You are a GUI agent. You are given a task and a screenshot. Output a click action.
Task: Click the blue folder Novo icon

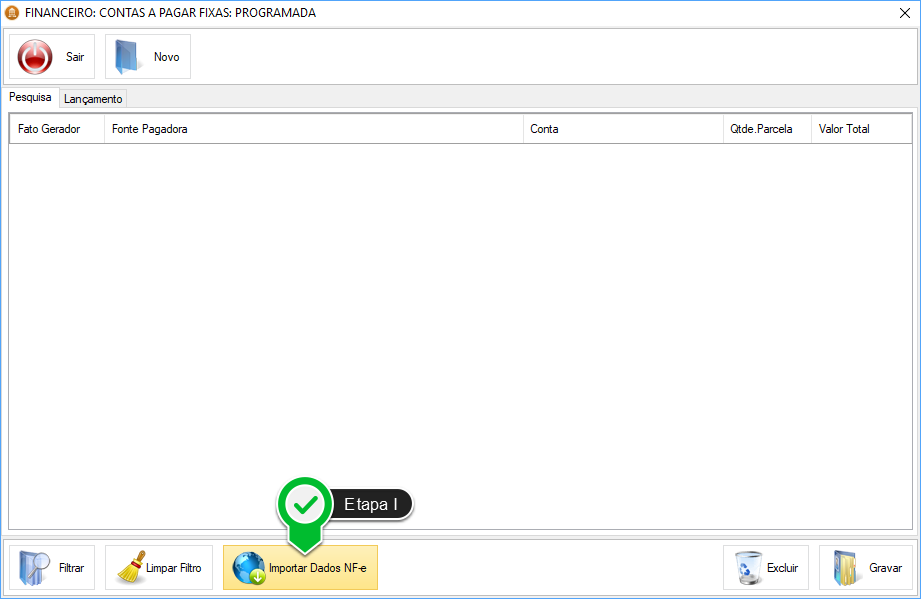point(127,57)
